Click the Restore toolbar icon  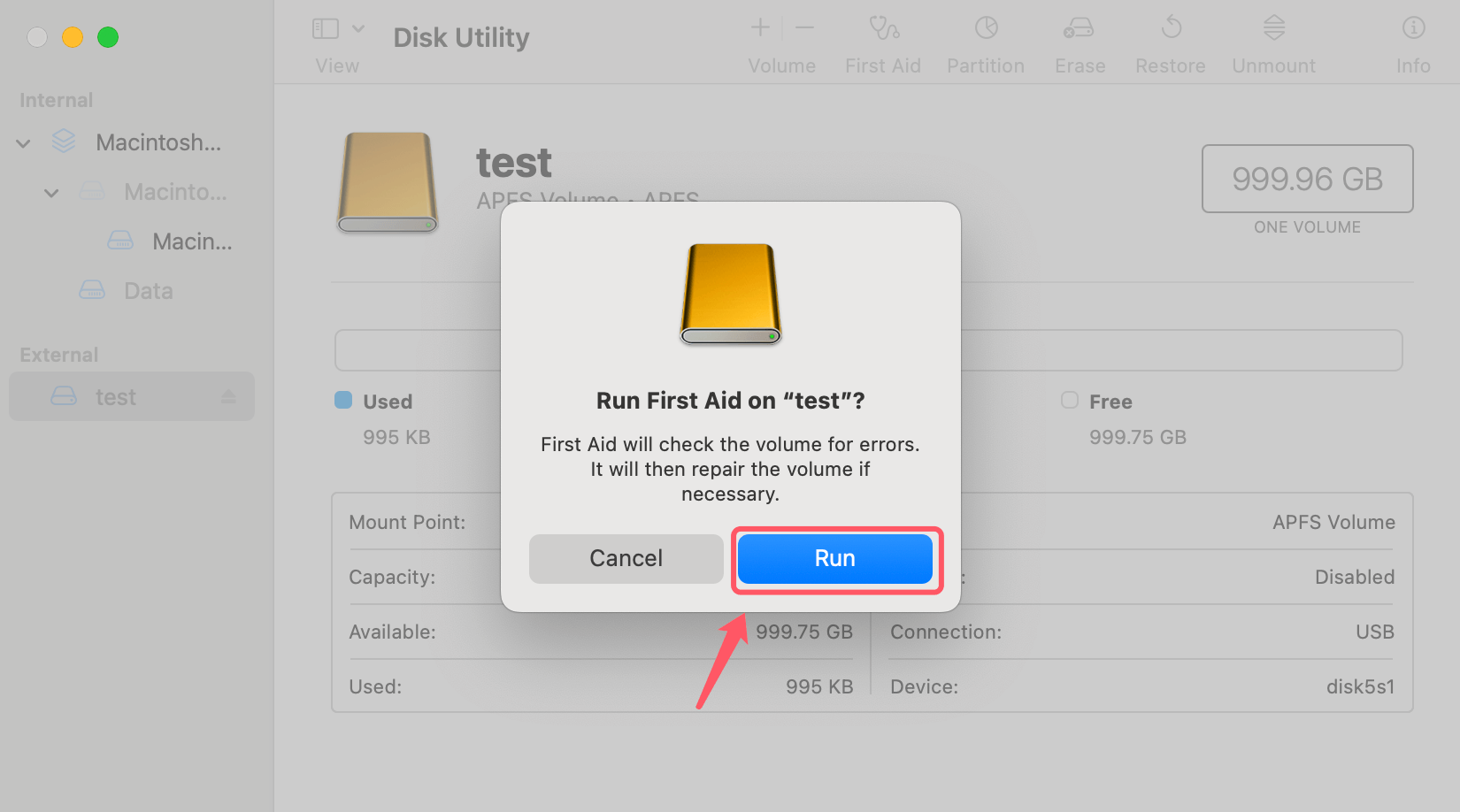(1170, 40)
